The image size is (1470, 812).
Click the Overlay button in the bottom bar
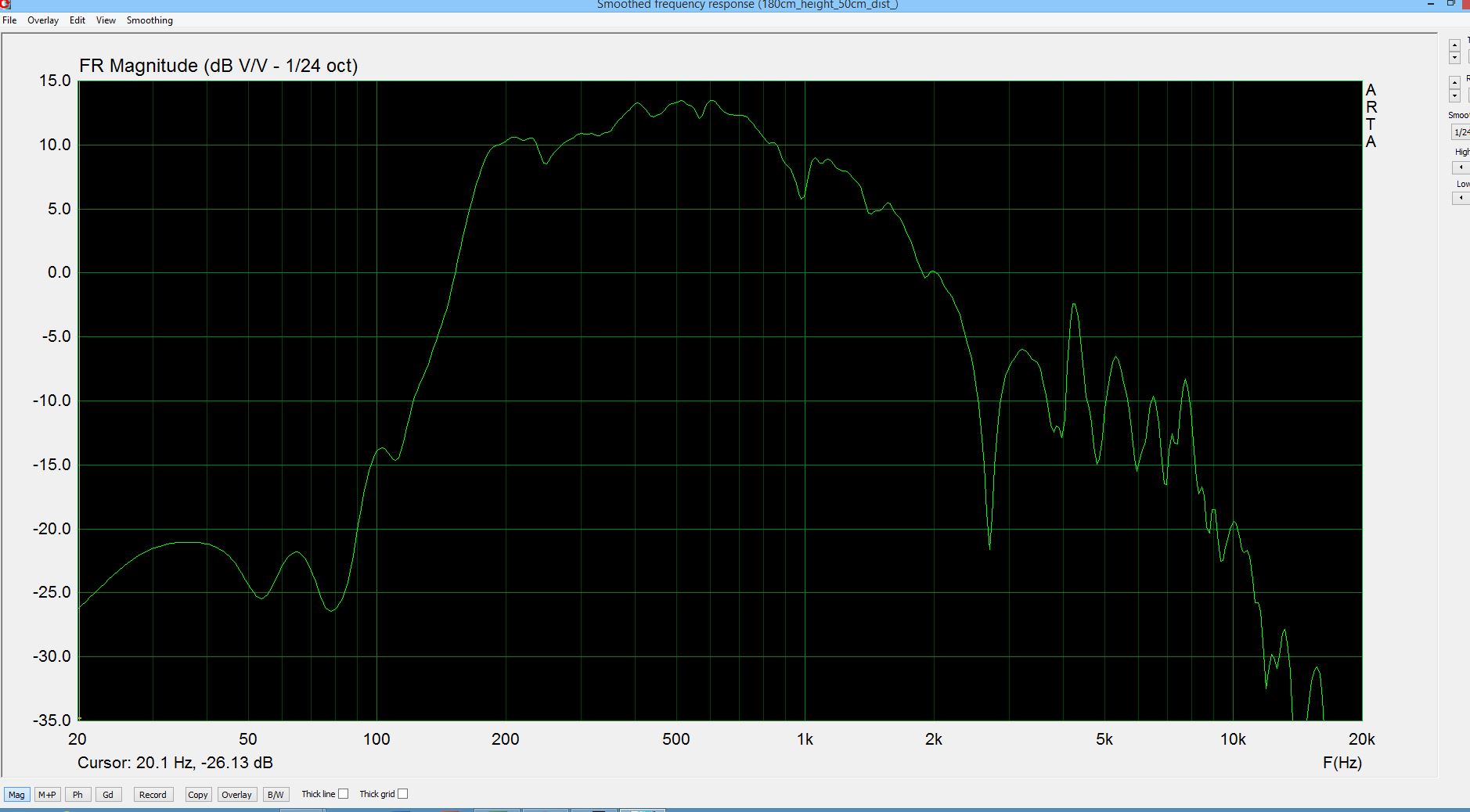click(x=236, y=794)
